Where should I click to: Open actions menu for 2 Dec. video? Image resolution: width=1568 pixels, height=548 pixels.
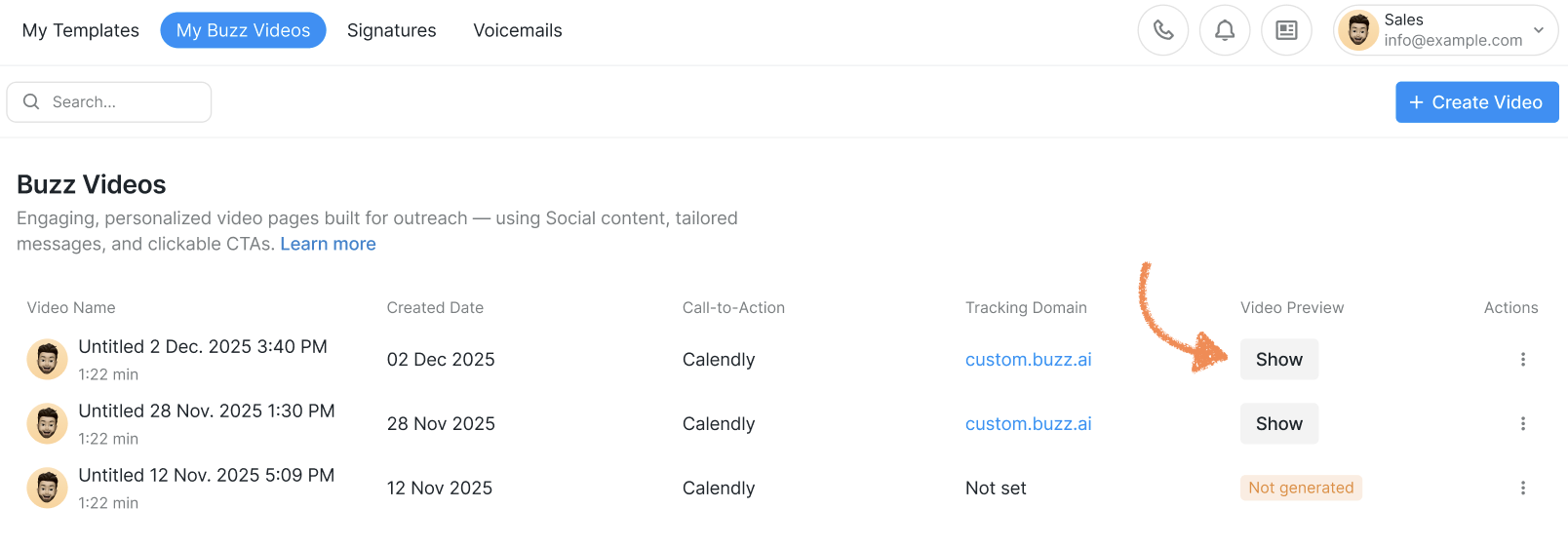[x=1522, y=360]
